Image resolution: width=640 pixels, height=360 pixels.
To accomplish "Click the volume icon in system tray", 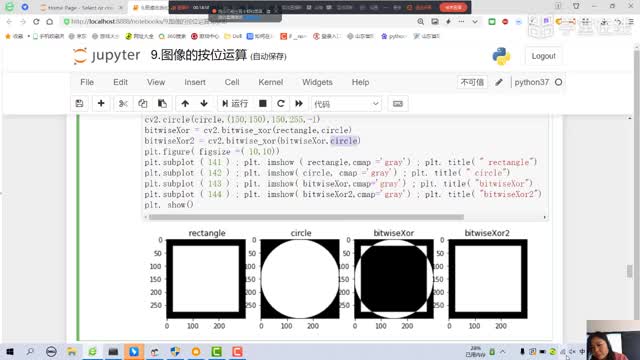I will point(572,351).
